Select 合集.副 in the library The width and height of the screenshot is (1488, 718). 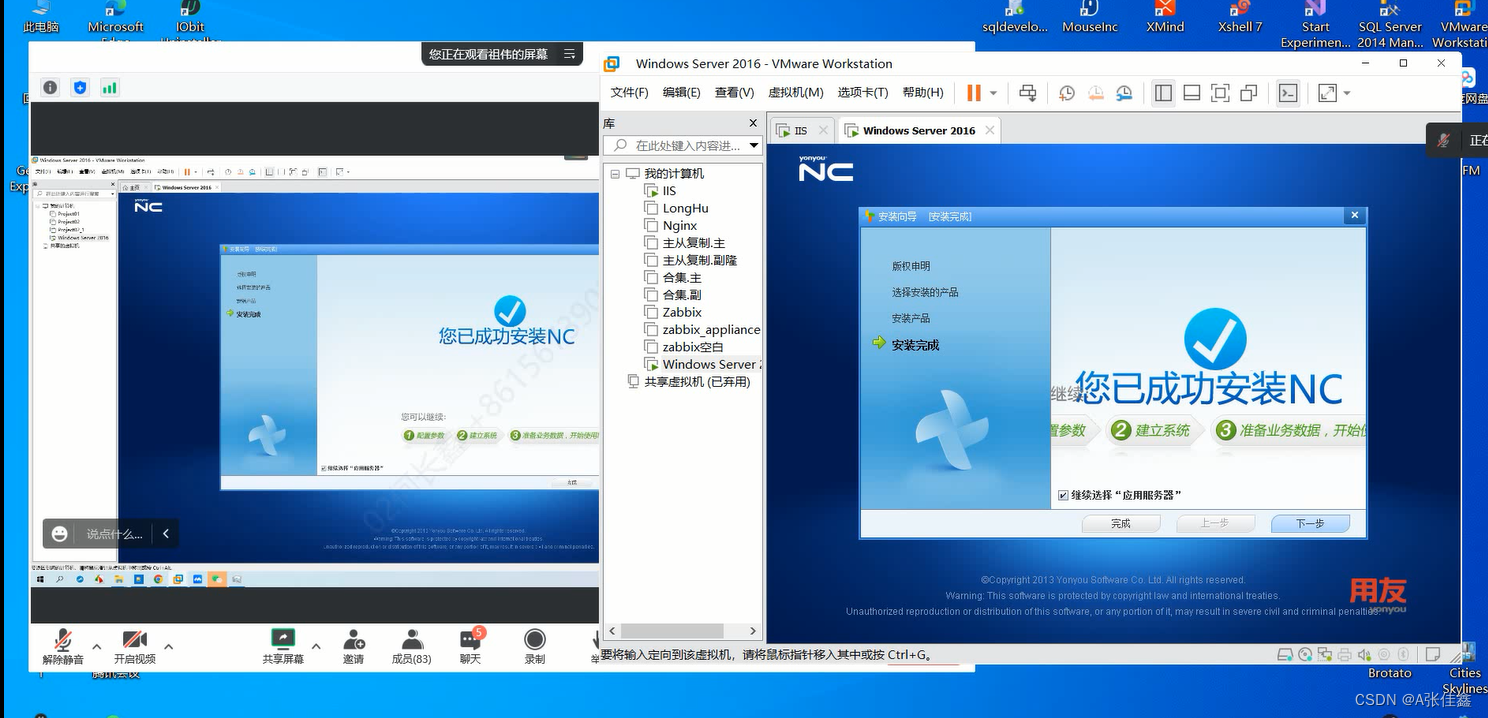point(682,295)
